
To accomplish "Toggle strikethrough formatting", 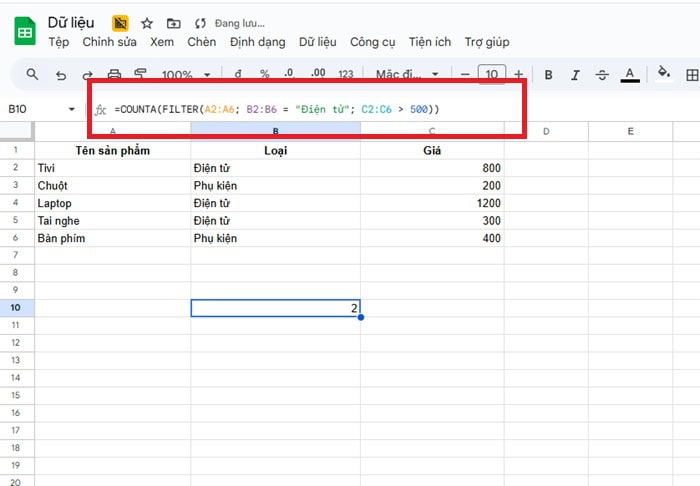I will [602, 75].
